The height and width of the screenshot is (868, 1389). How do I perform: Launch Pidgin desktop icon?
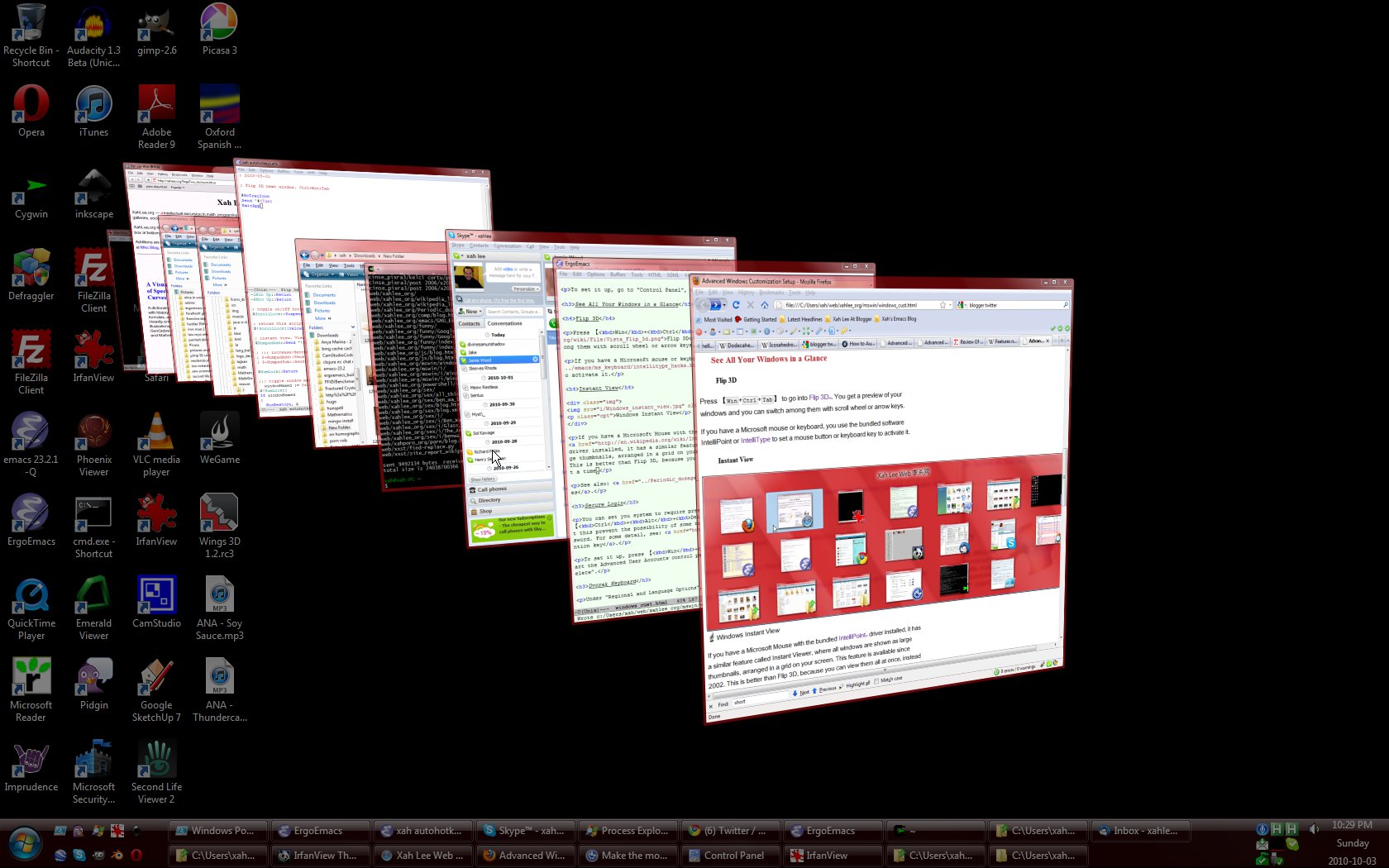pyautogui.click(x=93, y=684)
